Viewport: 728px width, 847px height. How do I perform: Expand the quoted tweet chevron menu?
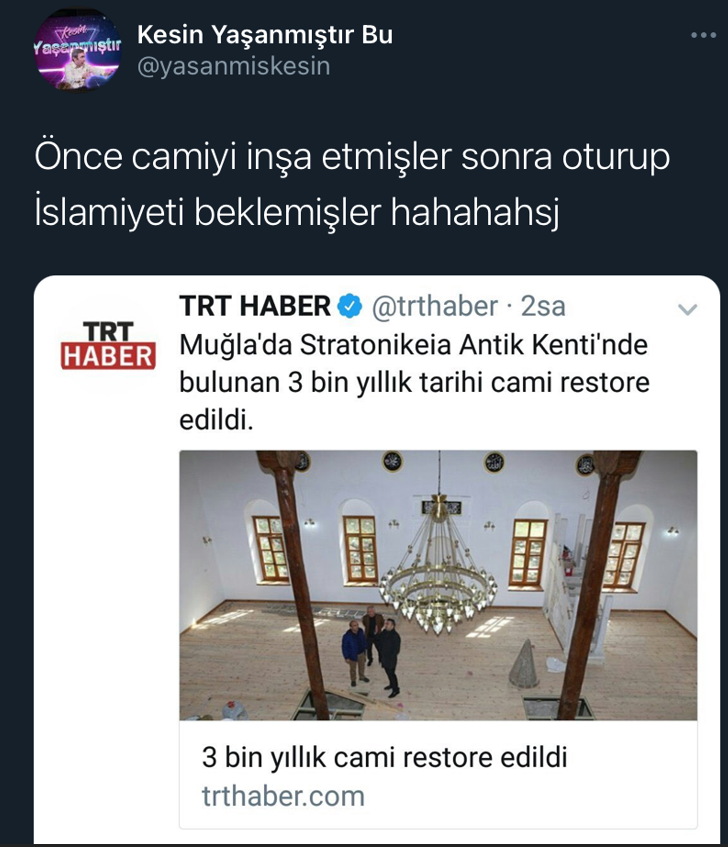687,309
